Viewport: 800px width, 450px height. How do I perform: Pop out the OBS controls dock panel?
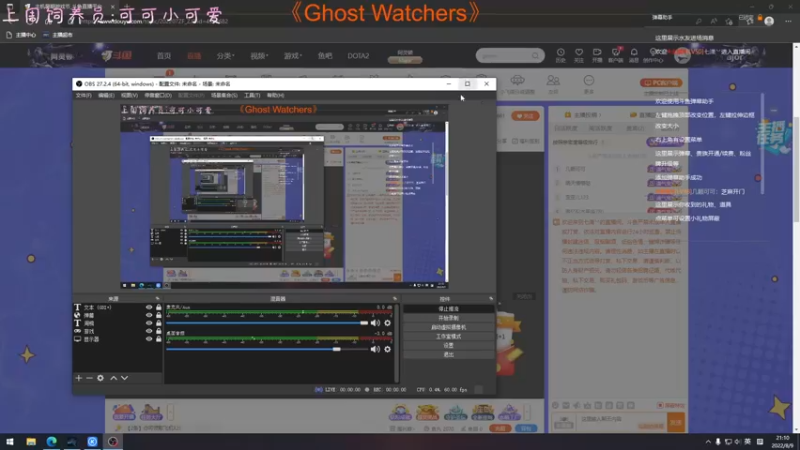point(491,298)
